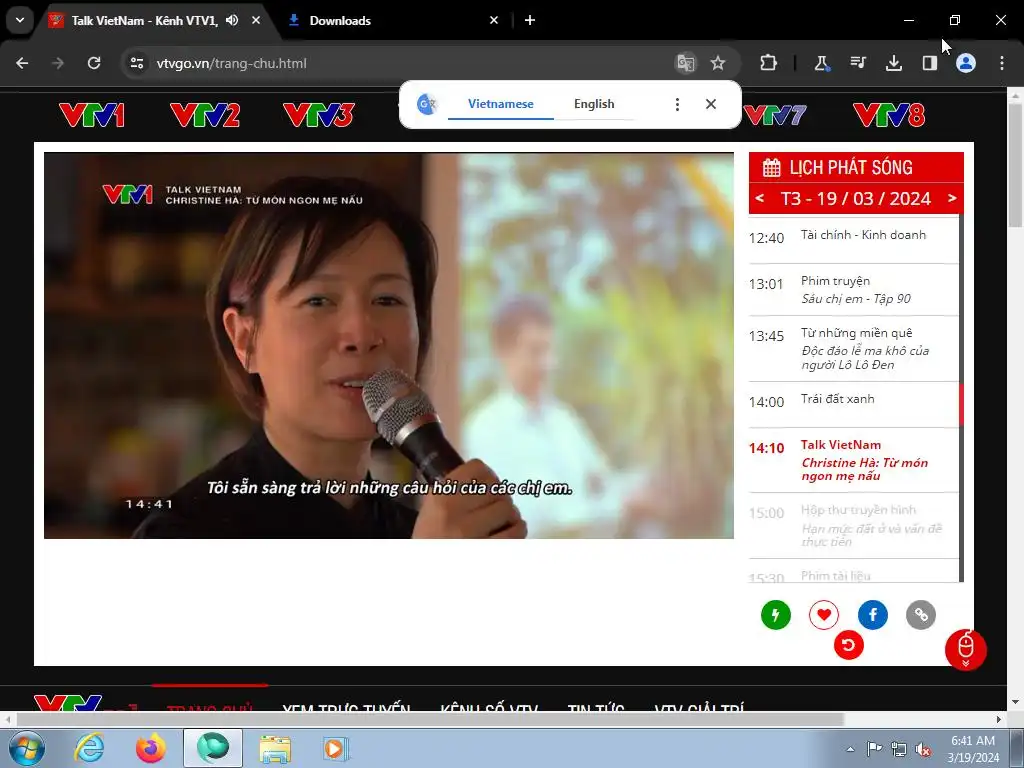Share via the blue Facebook icon
This screenshot has height=768, width=1024.
872,615
